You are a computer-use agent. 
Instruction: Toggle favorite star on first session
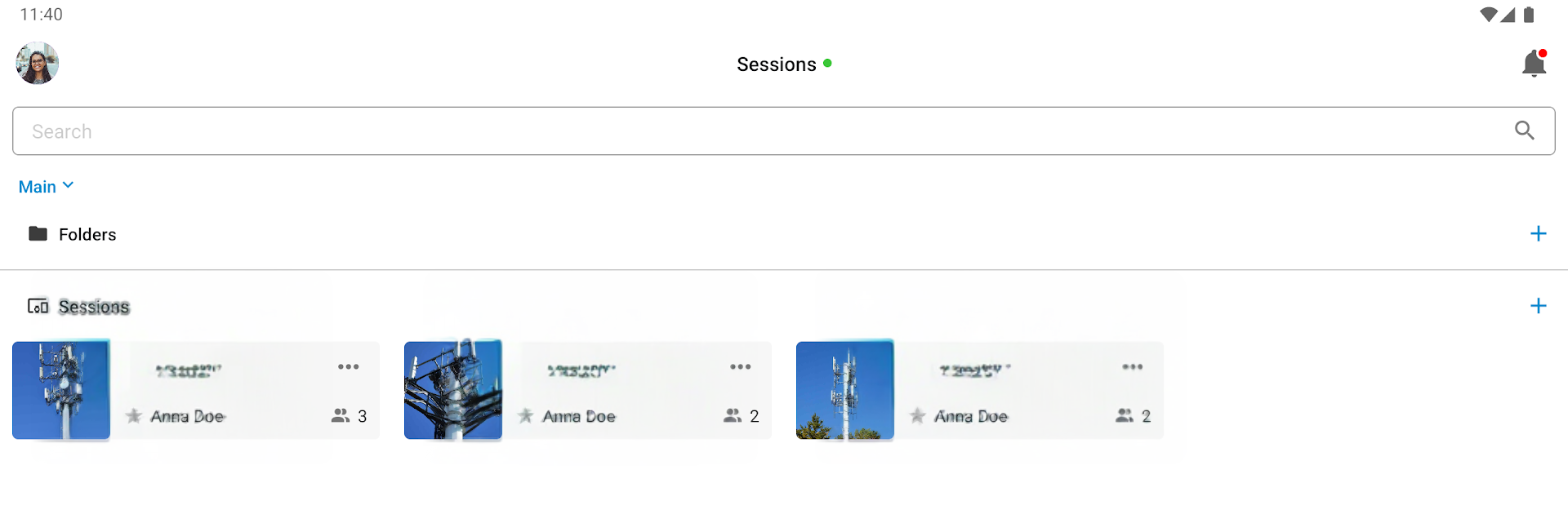[x=134, y=416]
